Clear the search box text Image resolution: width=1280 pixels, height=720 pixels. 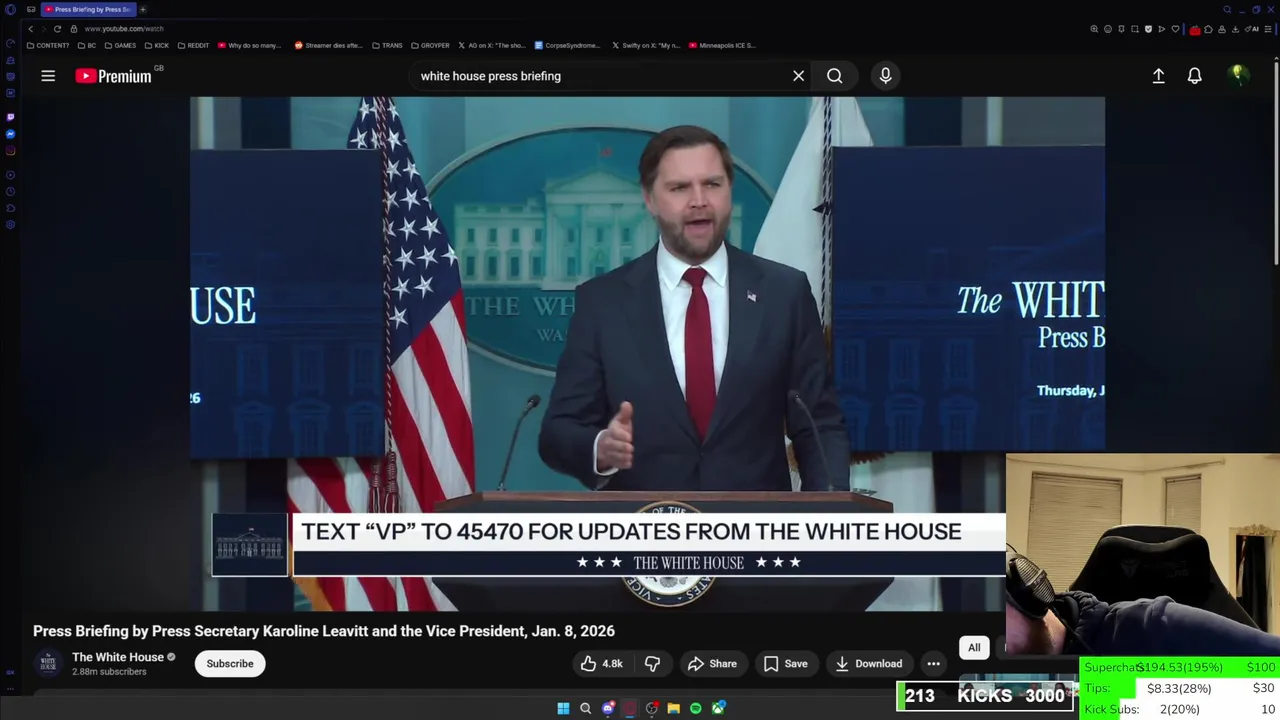tap(798, 76)
